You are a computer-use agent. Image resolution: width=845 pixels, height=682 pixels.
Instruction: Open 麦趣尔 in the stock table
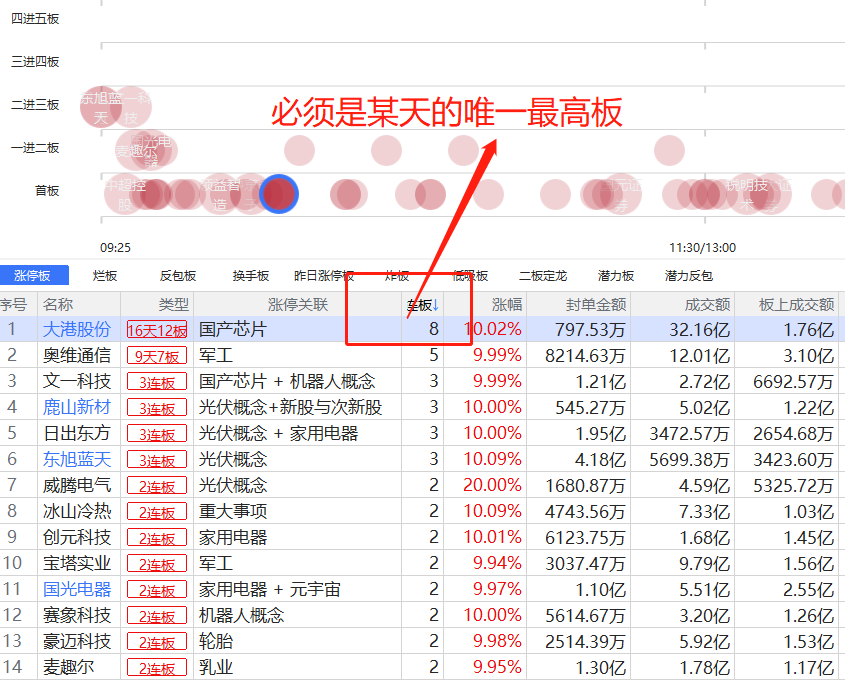pyautogui.click(x=68, y=667)
